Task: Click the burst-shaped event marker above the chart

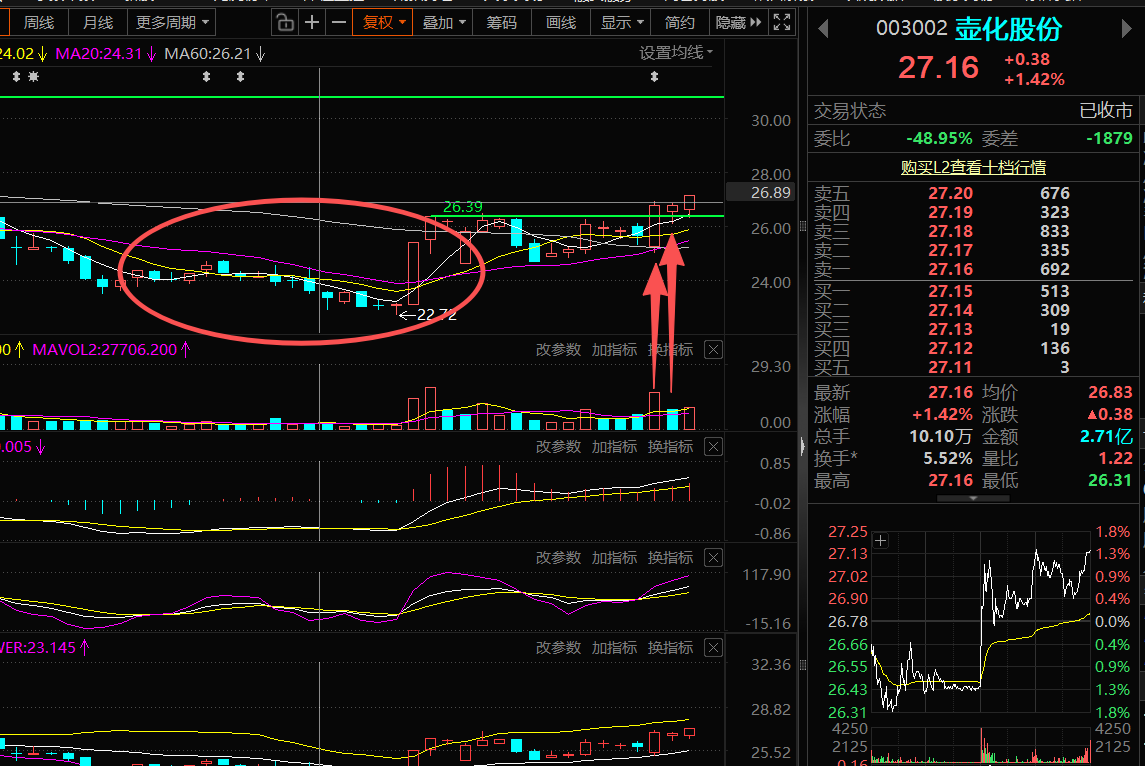Action: pyautogui.click(x=34, y=77)
